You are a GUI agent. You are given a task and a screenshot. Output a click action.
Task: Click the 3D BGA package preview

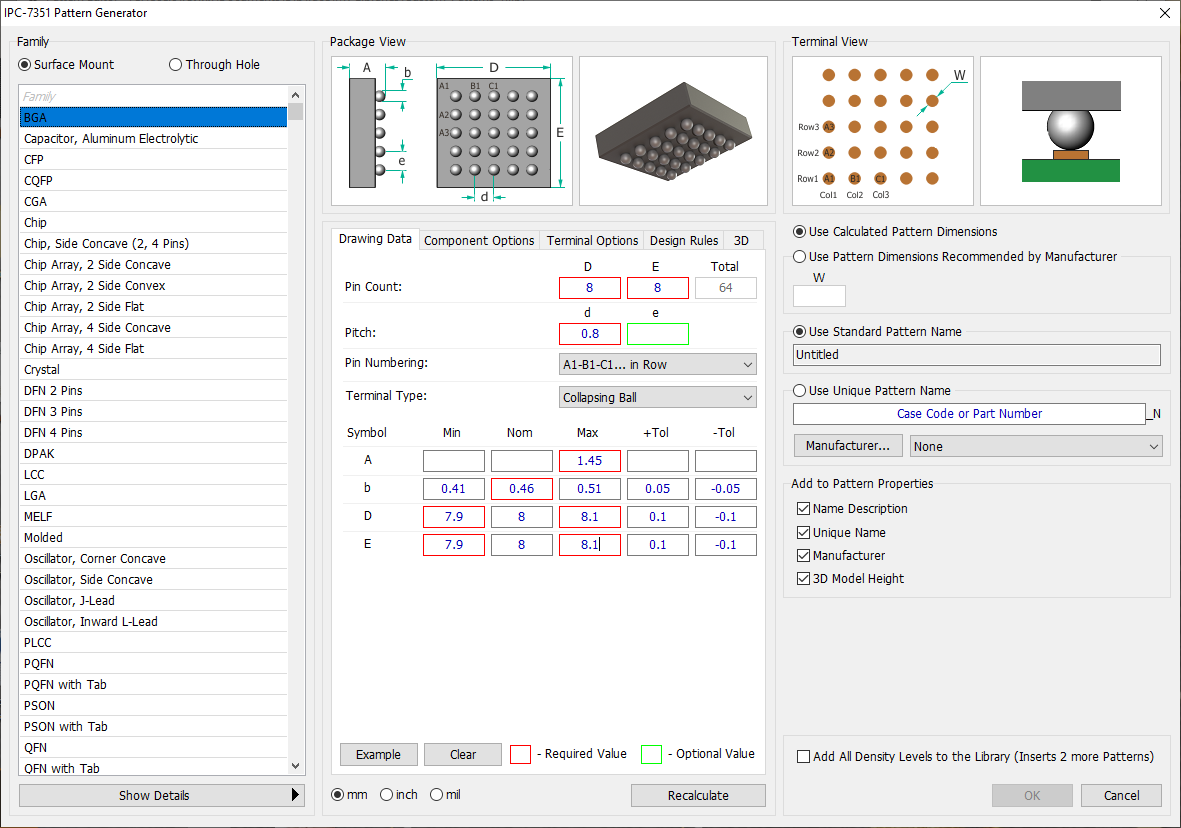tap(673, 131)
